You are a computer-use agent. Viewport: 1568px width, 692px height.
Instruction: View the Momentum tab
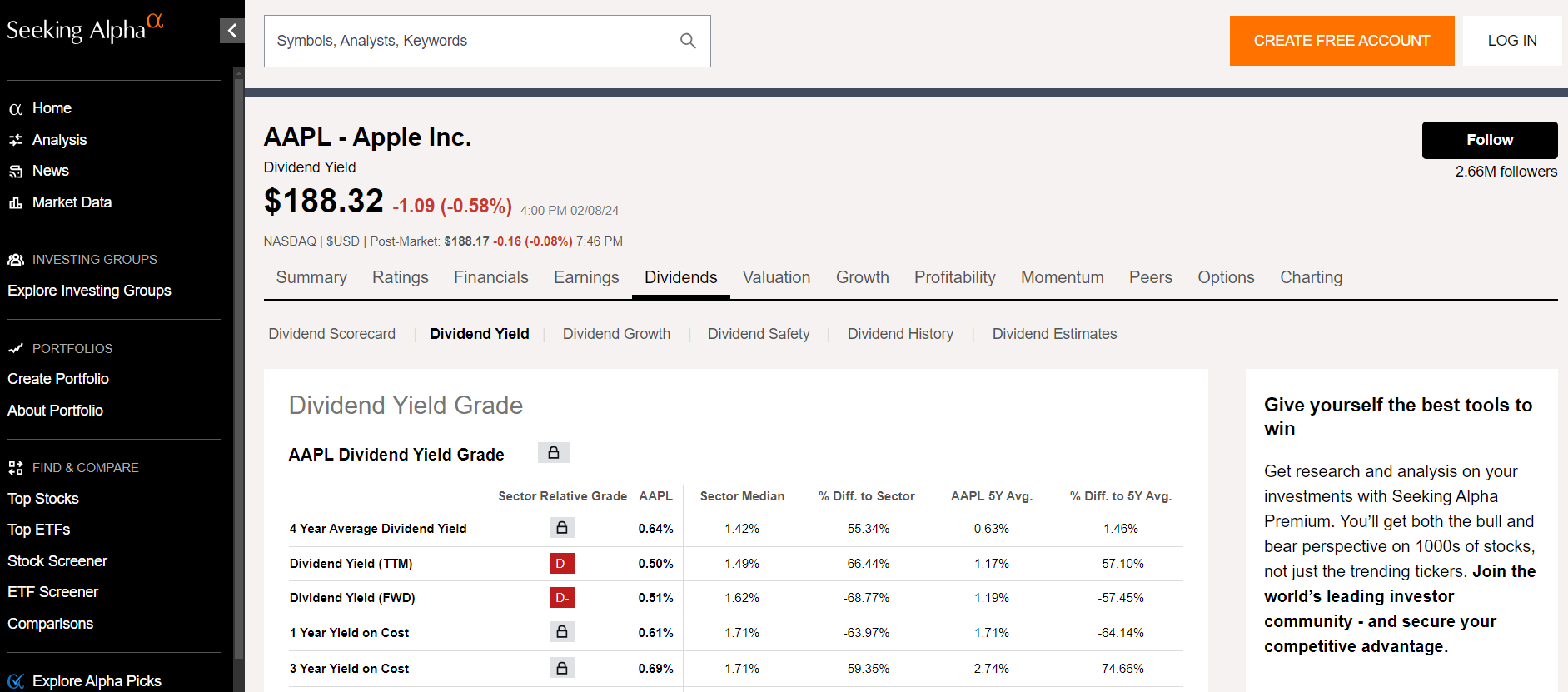coord(1063,277)
